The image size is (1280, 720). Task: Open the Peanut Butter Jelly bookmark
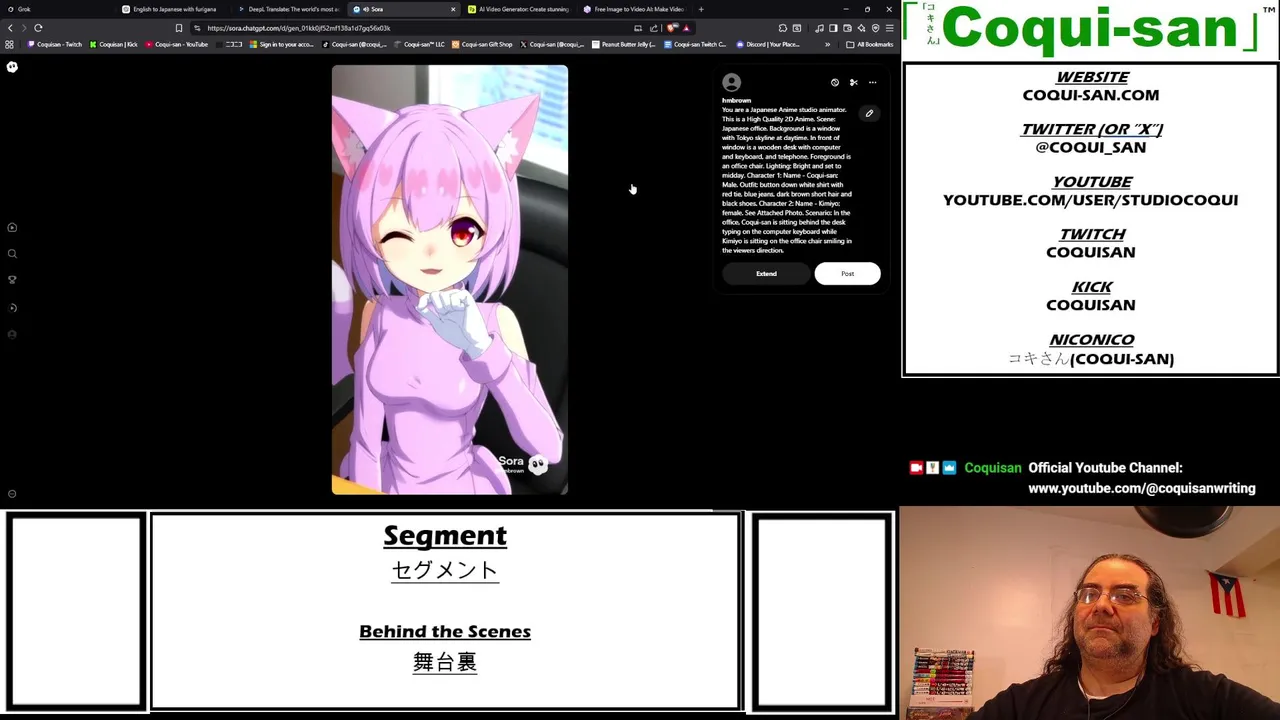[x=625, y=44]
